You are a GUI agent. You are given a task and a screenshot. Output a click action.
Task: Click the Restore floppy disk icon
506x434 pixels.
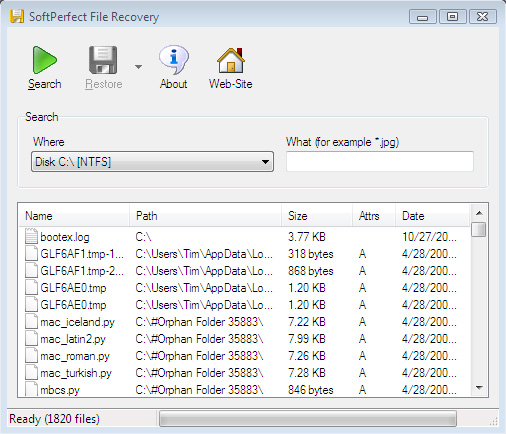click(x=103, y=60)
